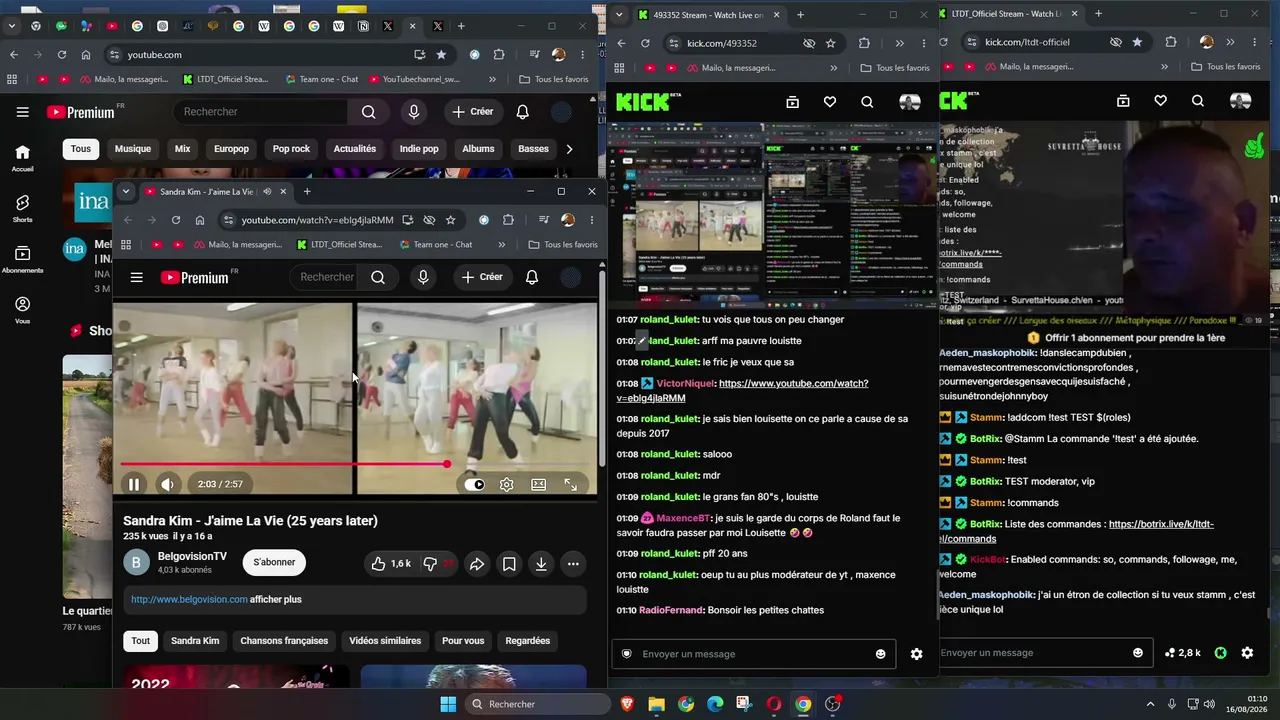Expand bookmarks overflow chevron in video window

point(501,245)
